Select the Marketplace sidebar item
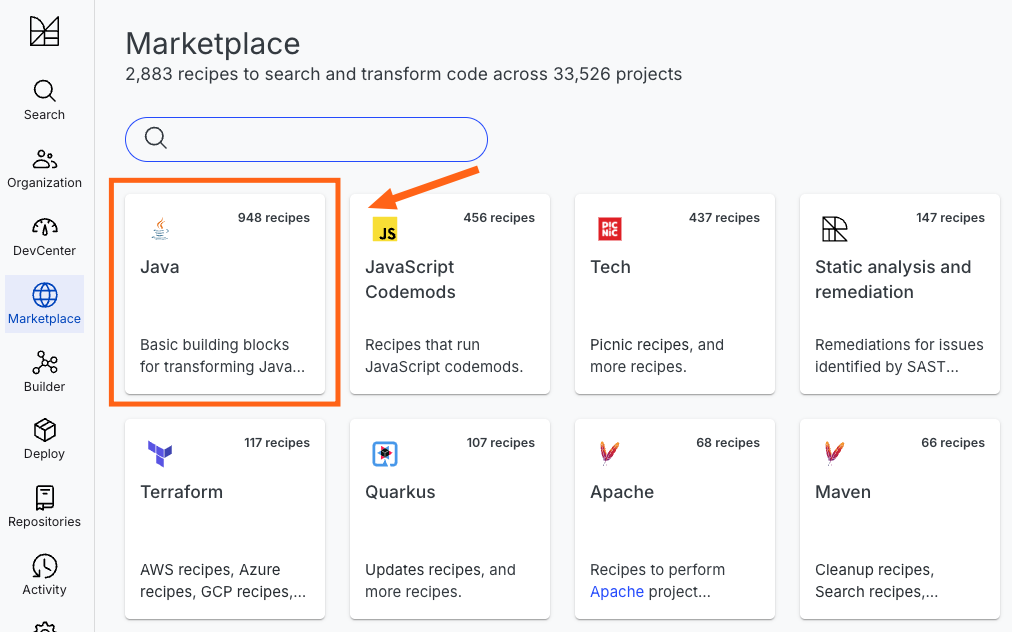Screen dimensions: 1012x632 (x=45, y=304)
